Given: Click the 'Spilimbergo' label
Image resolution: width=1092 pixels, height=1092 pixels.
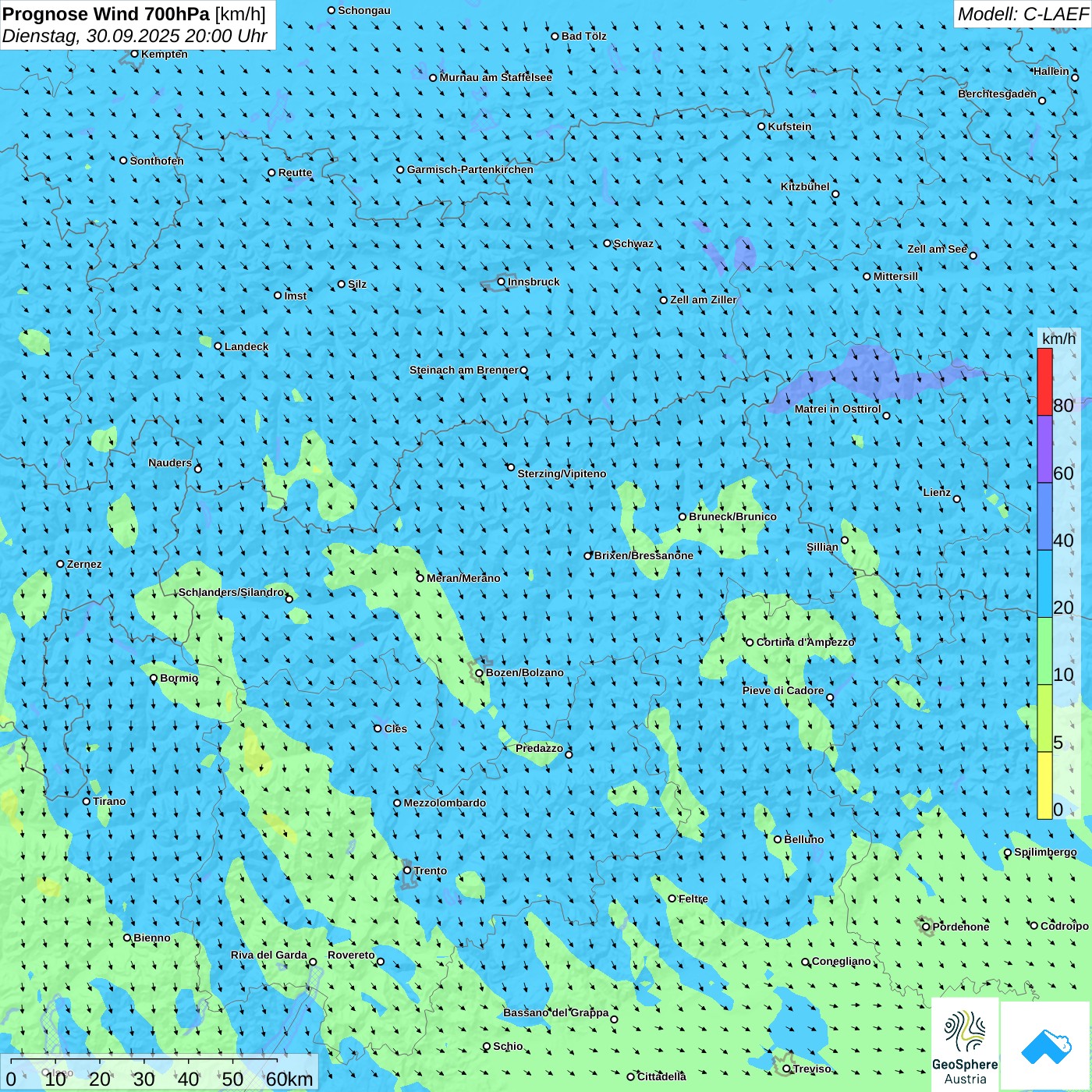Looking at the screenshot, I should tap(1045, 852).
